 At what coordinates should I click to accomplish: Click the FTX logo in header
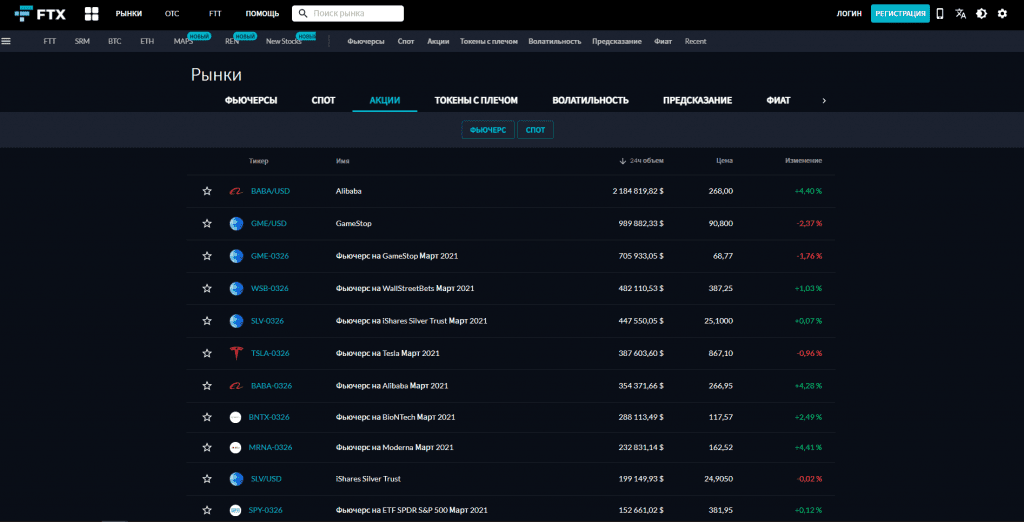point(40,14)
